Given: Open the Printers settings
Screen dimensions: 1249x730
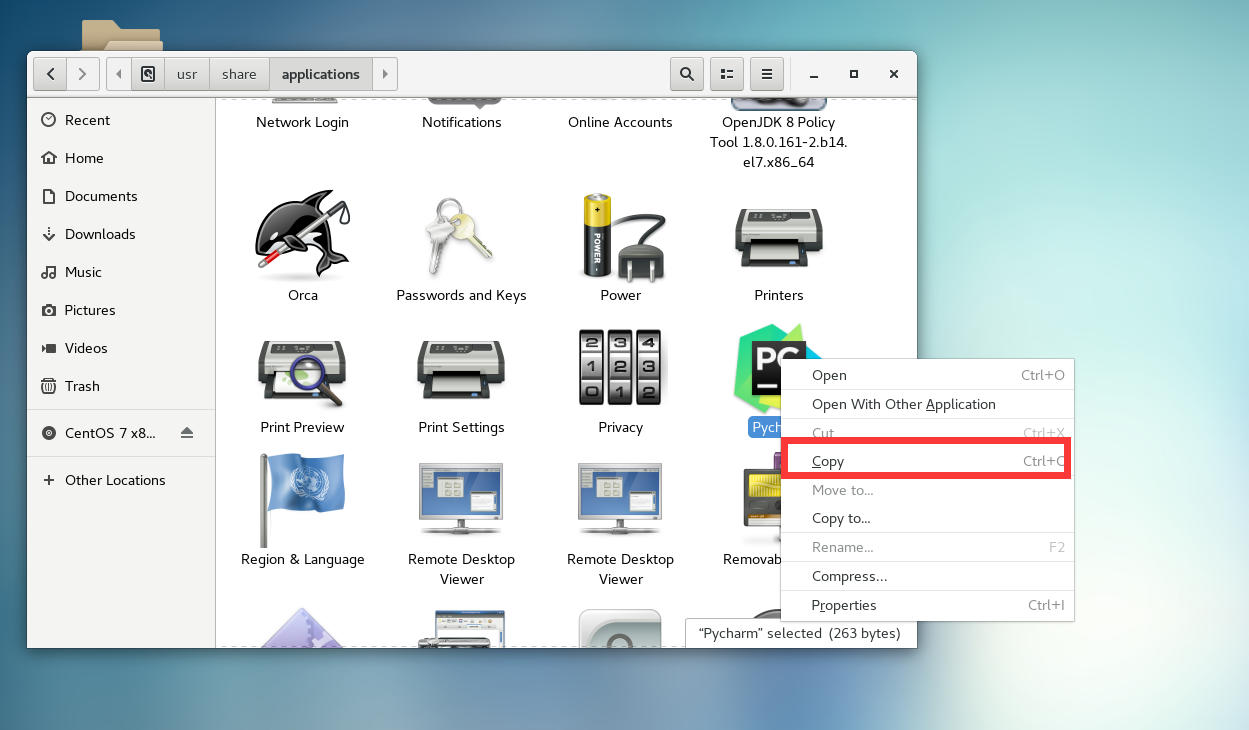Looking at the screenshot, I should pyautogui.click(x=779, y=238).
